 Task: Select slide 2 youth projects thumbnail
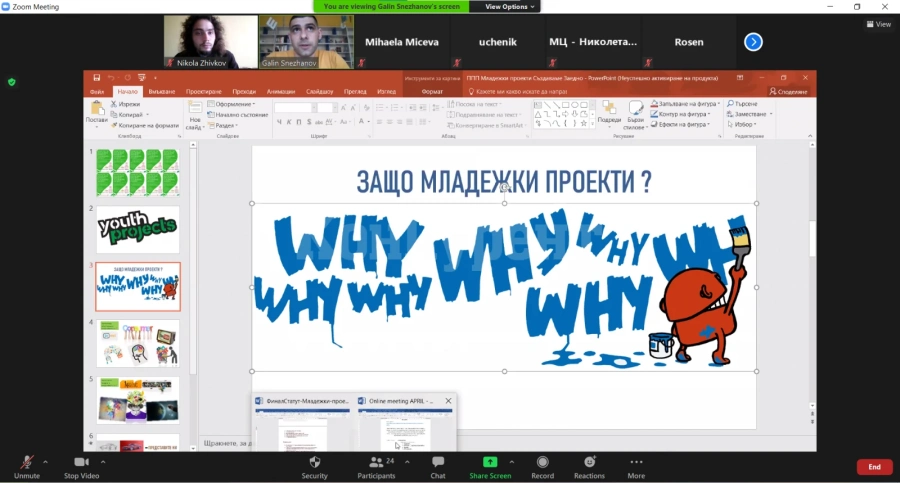(x=138, y=229)
